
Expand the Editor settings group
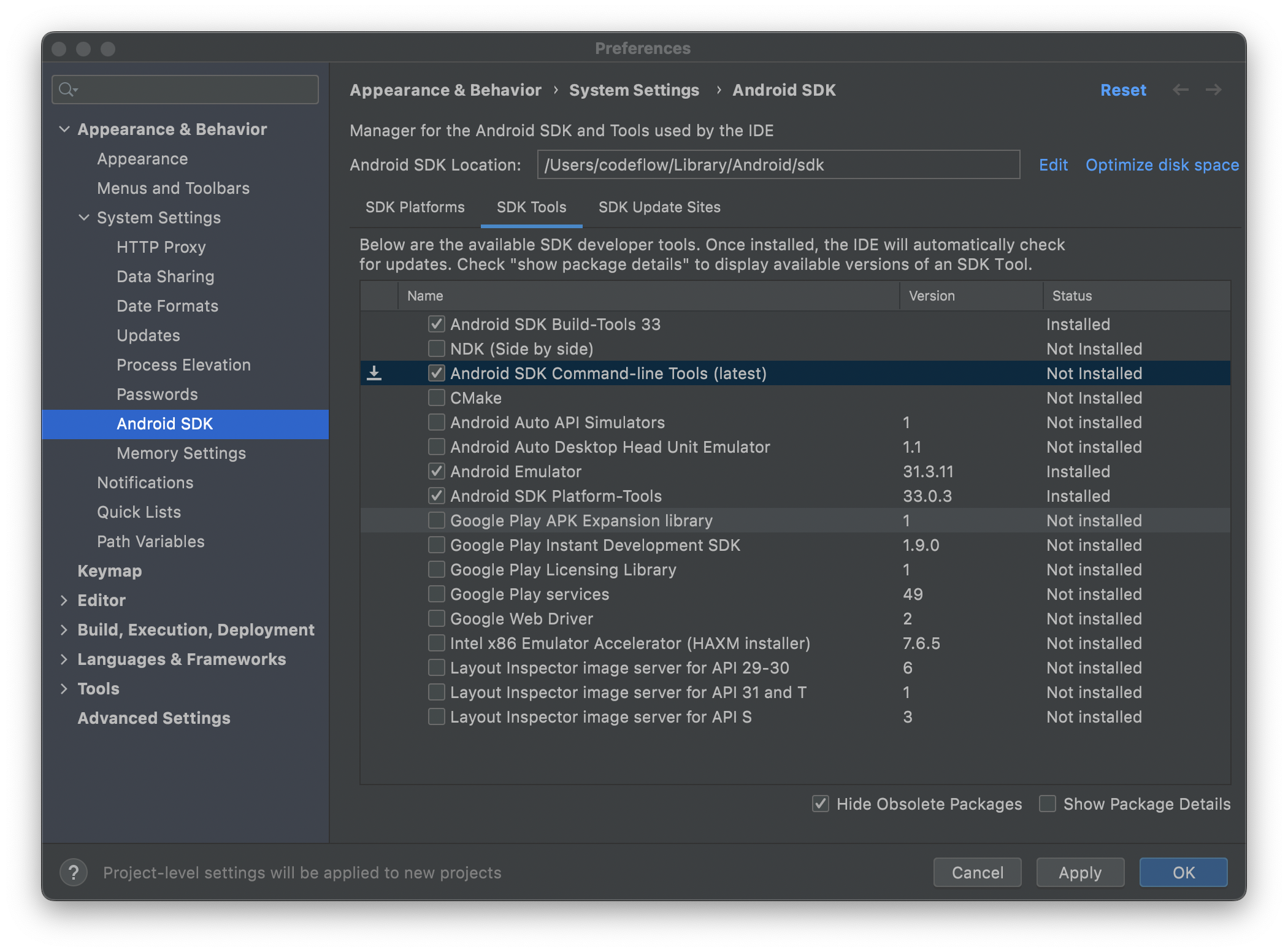click(x=64, y=600)
